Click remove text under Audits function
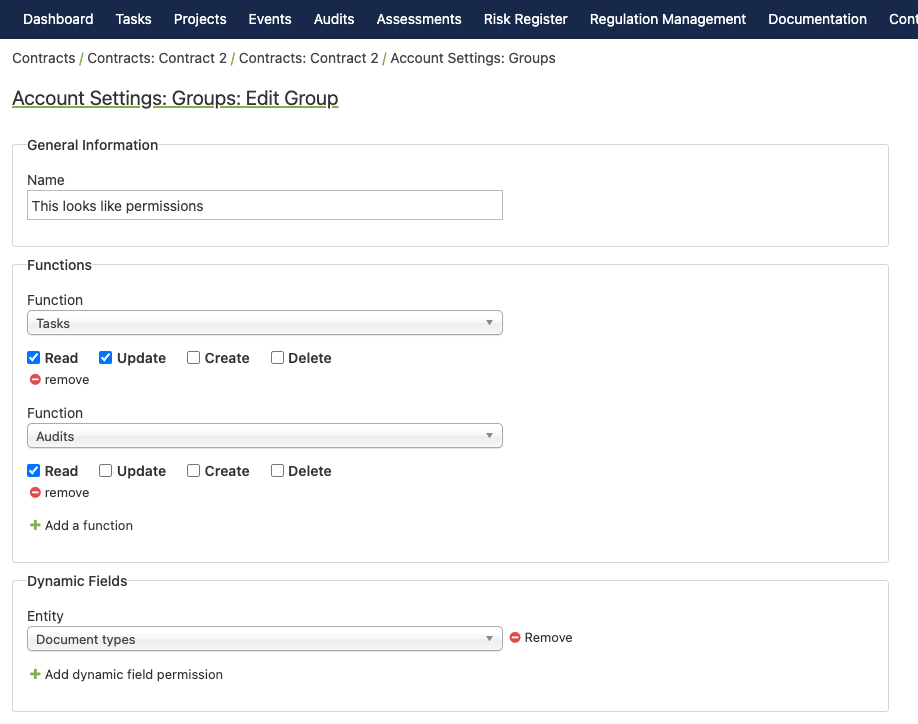 (67, 493)
